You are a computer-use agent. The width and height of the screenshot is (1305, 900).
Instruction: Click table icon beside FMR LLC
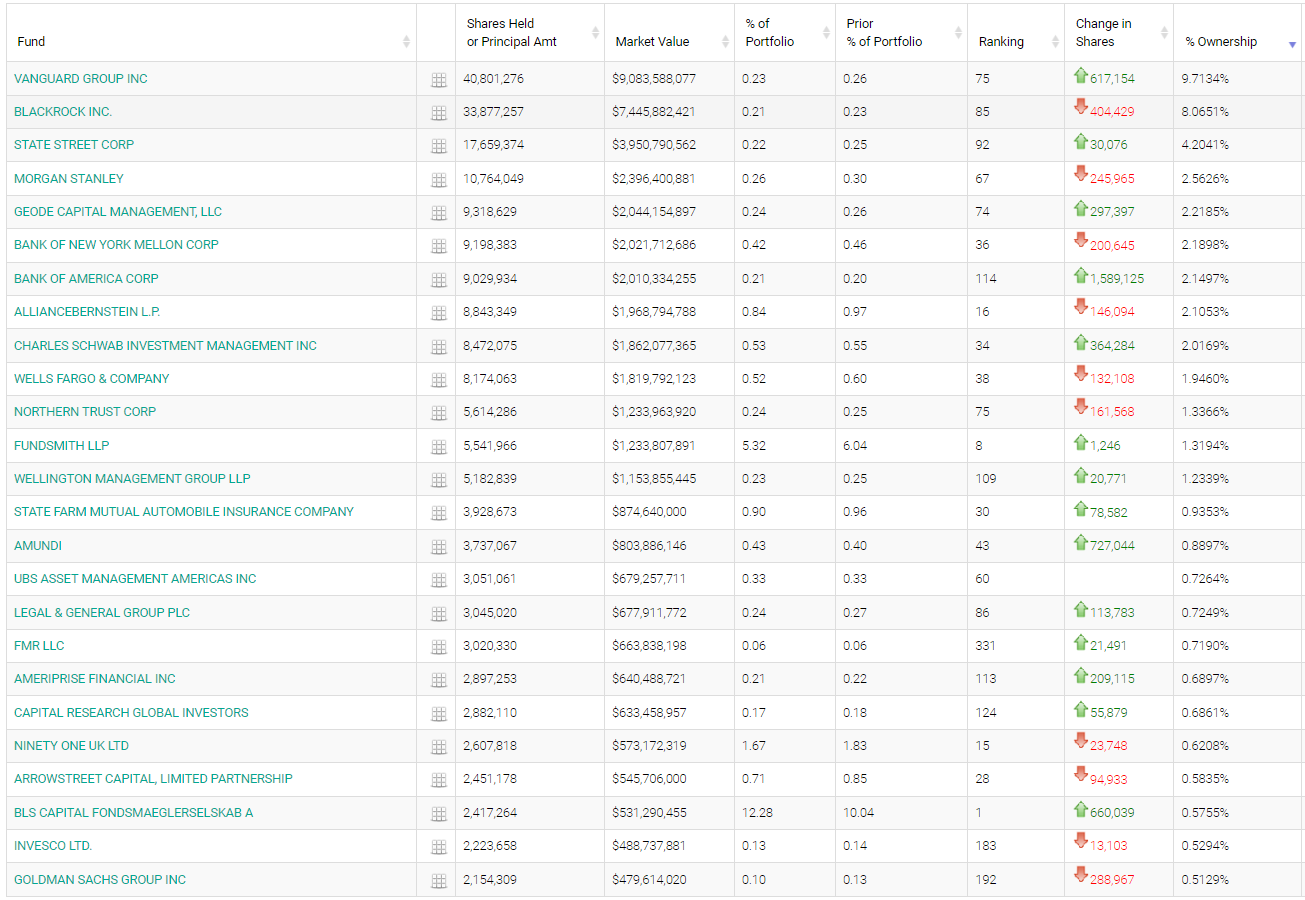[438, 647]
